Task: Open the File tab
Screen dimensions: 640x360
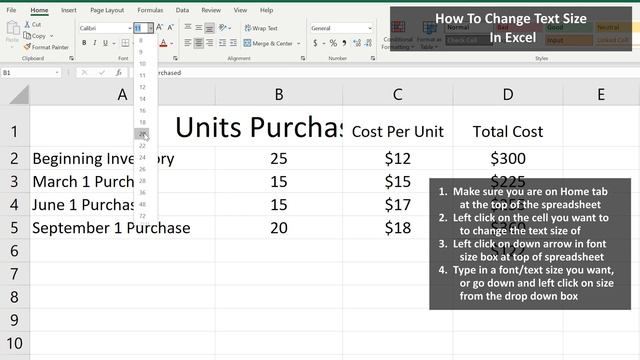Action: click(x=11, y=10)
